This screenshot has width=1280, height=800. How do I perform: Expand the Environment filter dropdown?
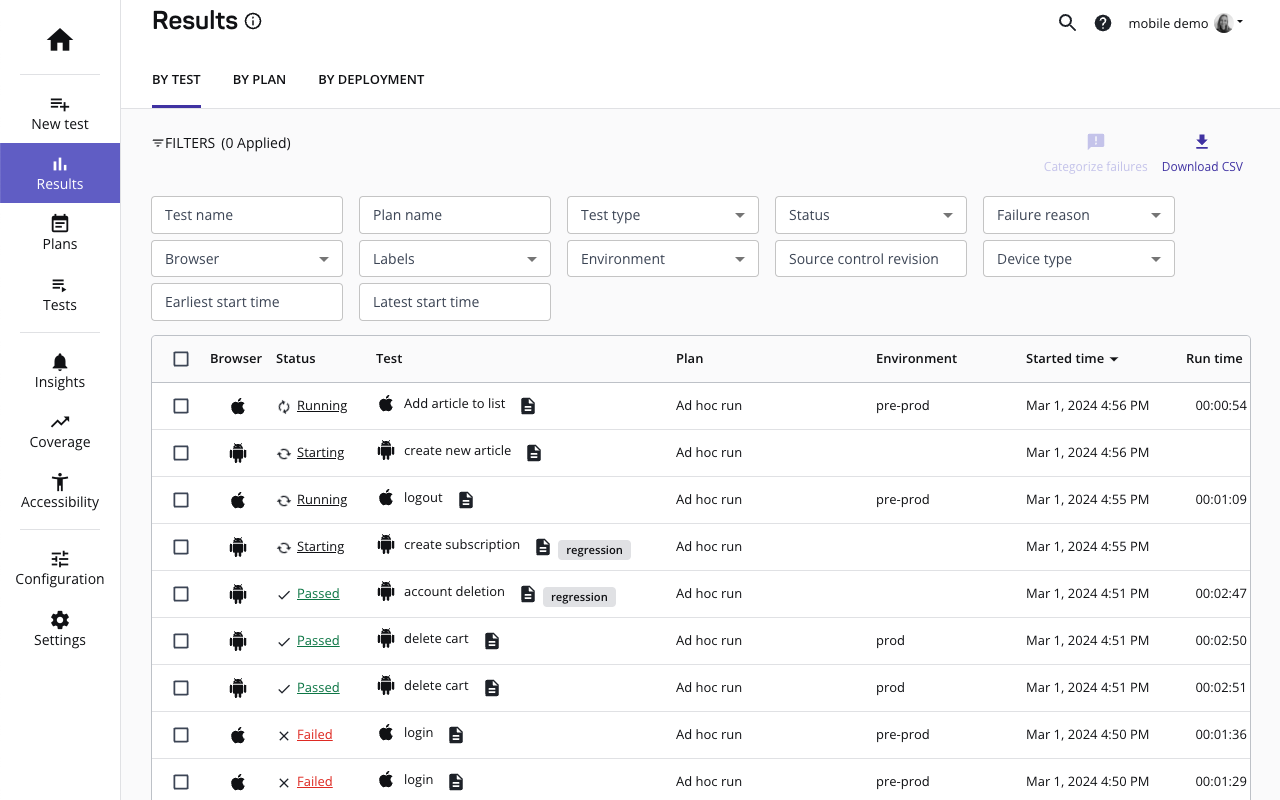pyautogui.click(x=663, y=259)
